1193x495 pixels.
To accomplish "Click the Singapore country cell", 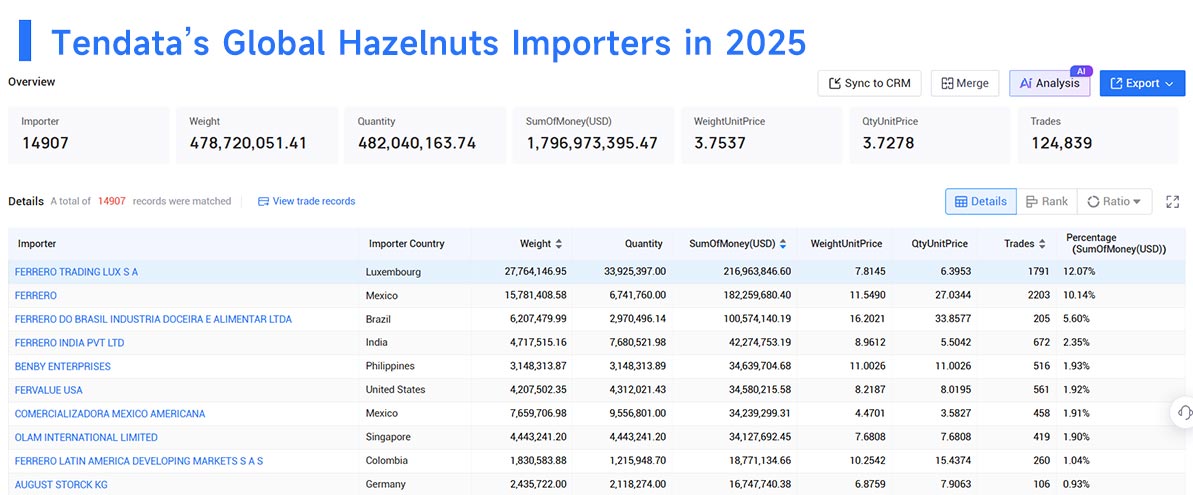I will tap(390, 437).
